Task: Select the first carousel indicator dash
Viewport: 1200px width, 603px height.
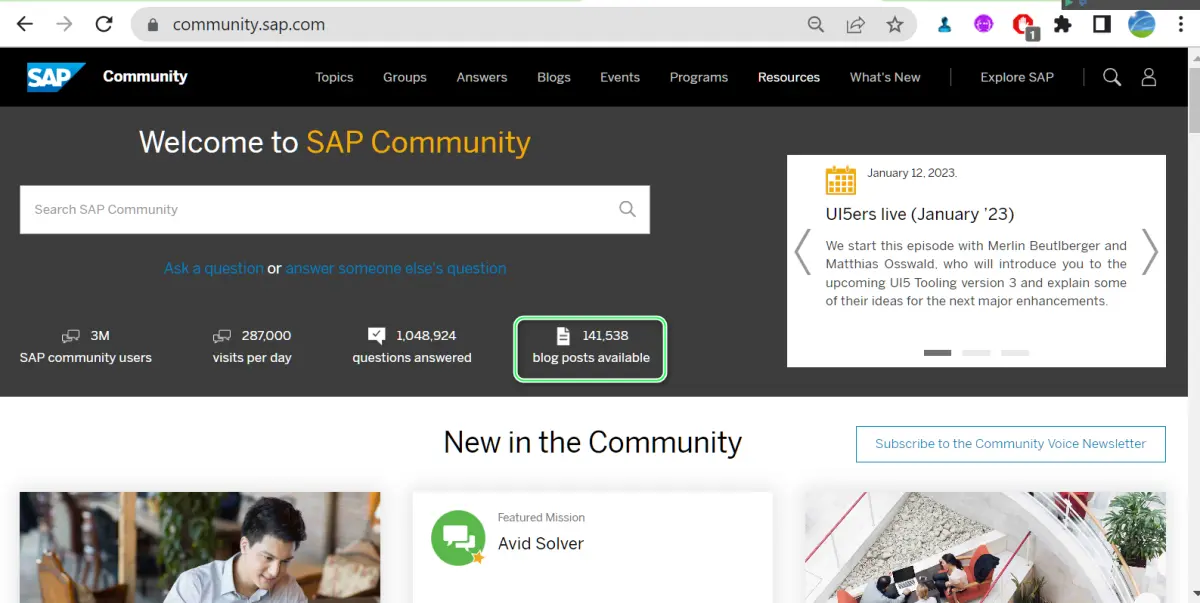Action: tap(937, 353)
